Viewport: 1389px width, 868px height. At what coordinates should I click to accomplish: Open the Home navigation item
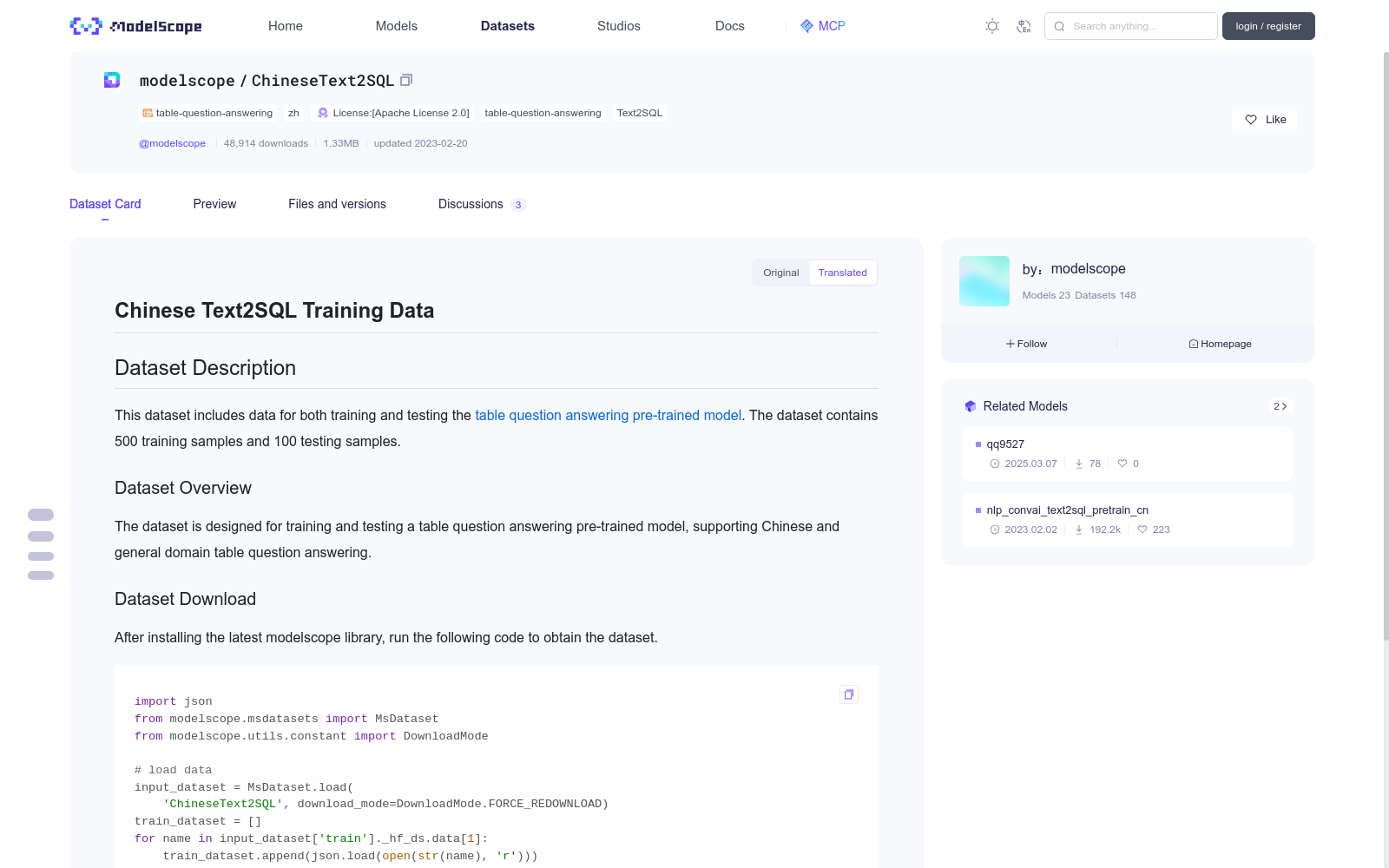point(286,26)
